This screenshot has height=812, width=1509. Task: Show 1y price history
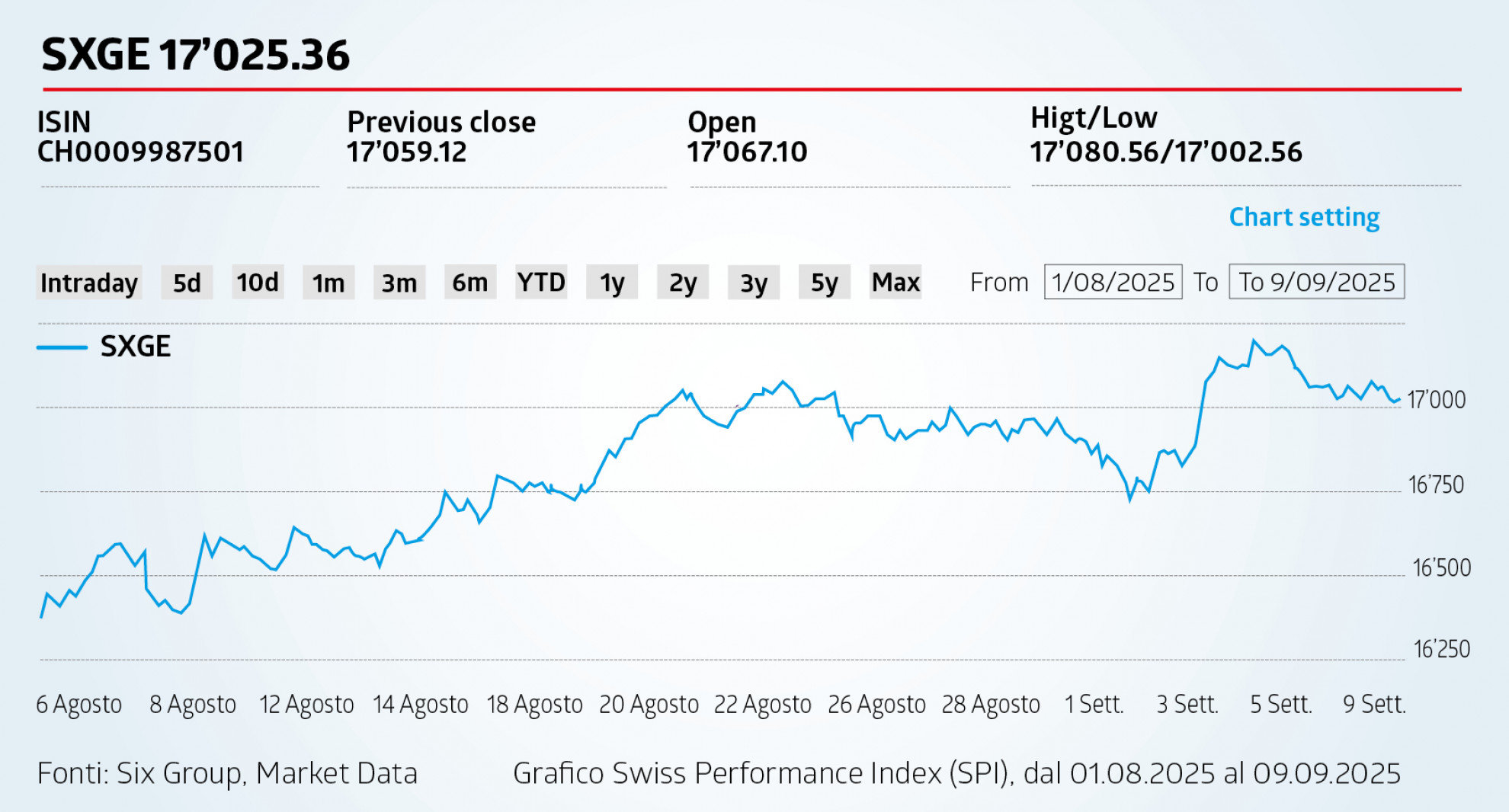pyautogui.click(x=612, y=283)
